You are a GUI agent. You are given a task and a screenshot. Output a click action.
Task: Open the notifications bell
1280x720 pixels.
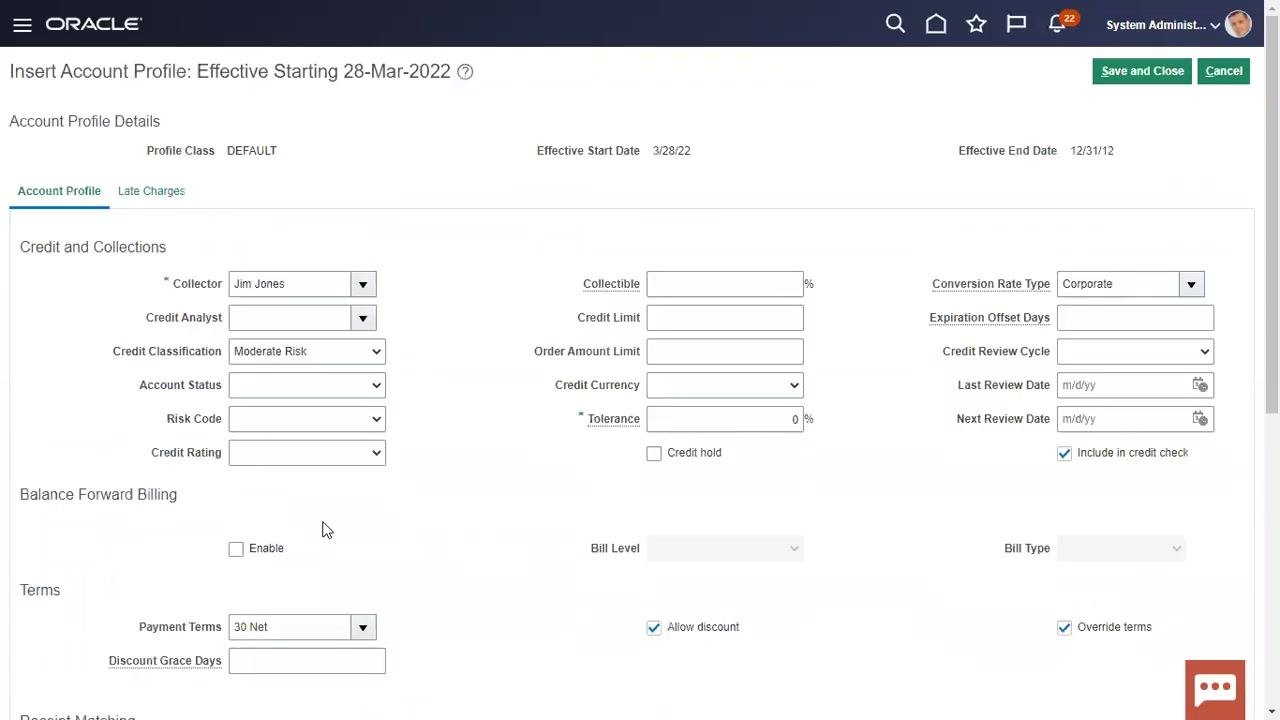click(x=1057, y=24)
